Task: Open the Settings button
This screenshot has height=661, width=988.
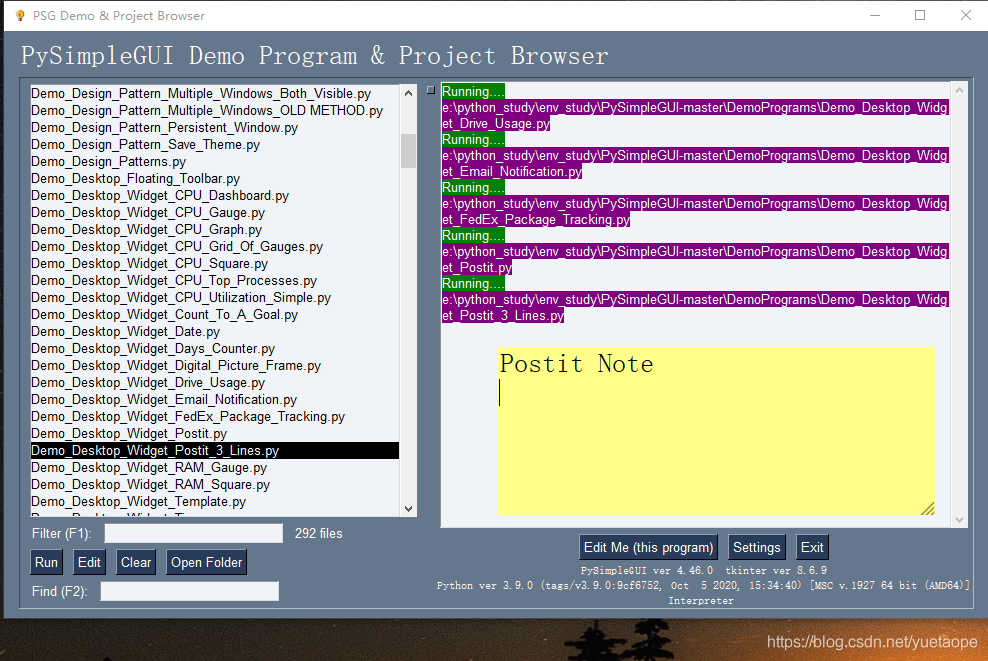Action: tap(757, 547)
